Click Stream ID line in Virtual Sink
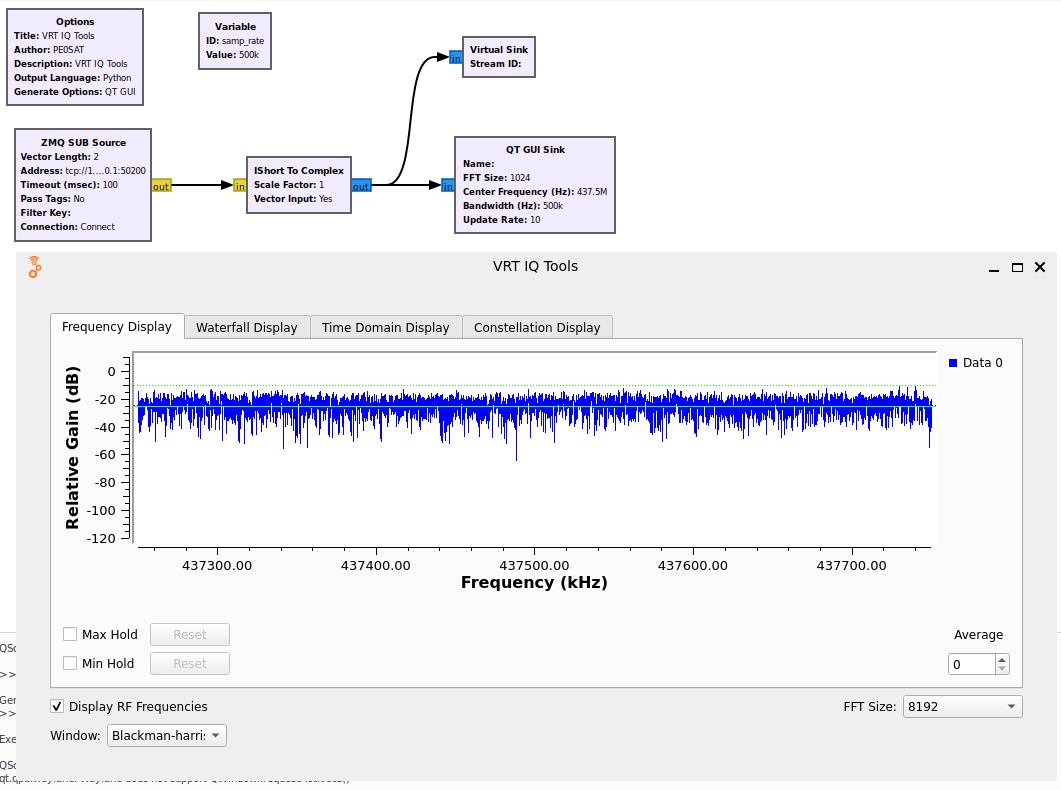Image resolution: width=1061 pixels, height=790 pixels. point(496,64)
